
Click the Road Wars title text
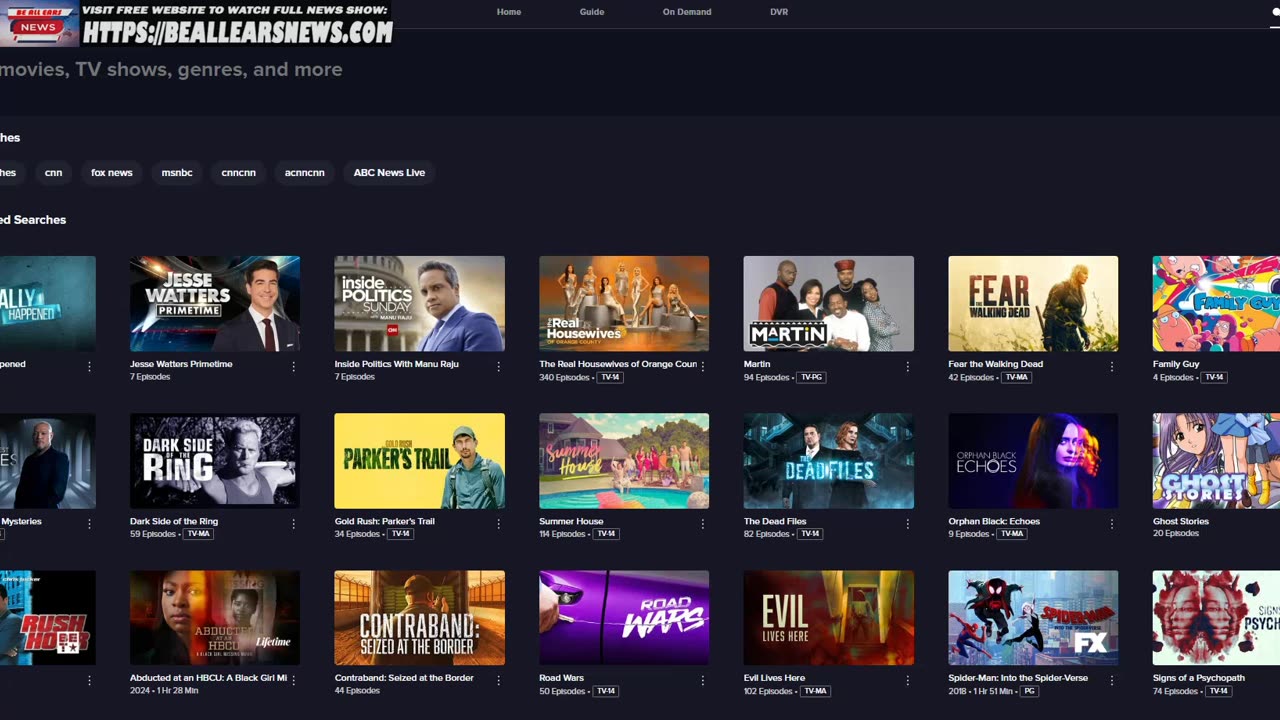pos(561,678)
